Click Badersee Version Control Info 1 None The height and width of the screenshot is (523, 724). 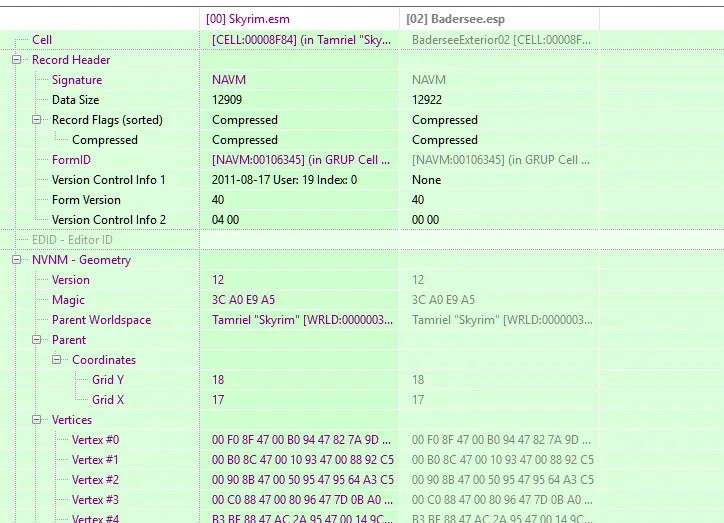coord(426,180)
